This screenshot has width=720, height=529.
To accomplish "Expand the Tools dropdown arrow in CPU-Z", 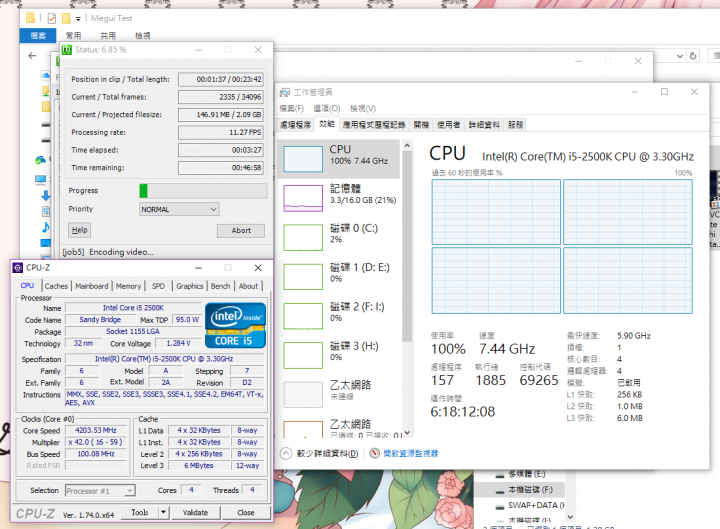I will [x=163, y=512].
